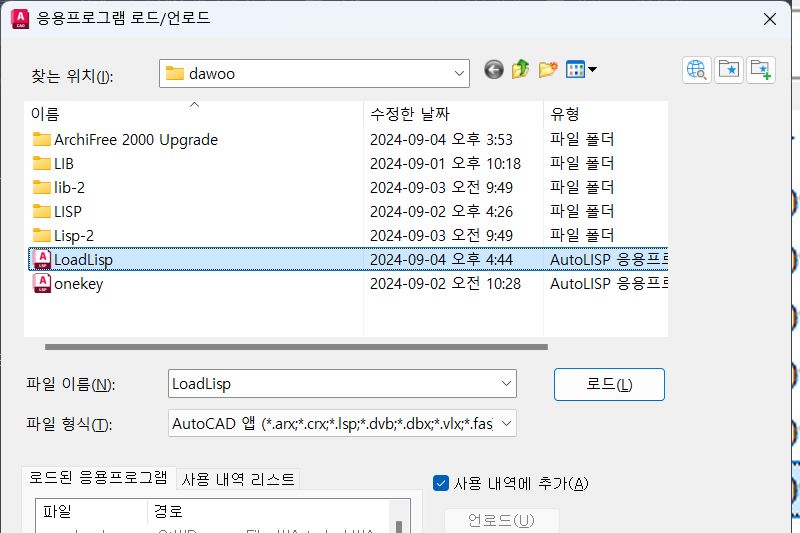
Task: Click date 2024-09-02 오후 4:26
Action: point(441,212)
